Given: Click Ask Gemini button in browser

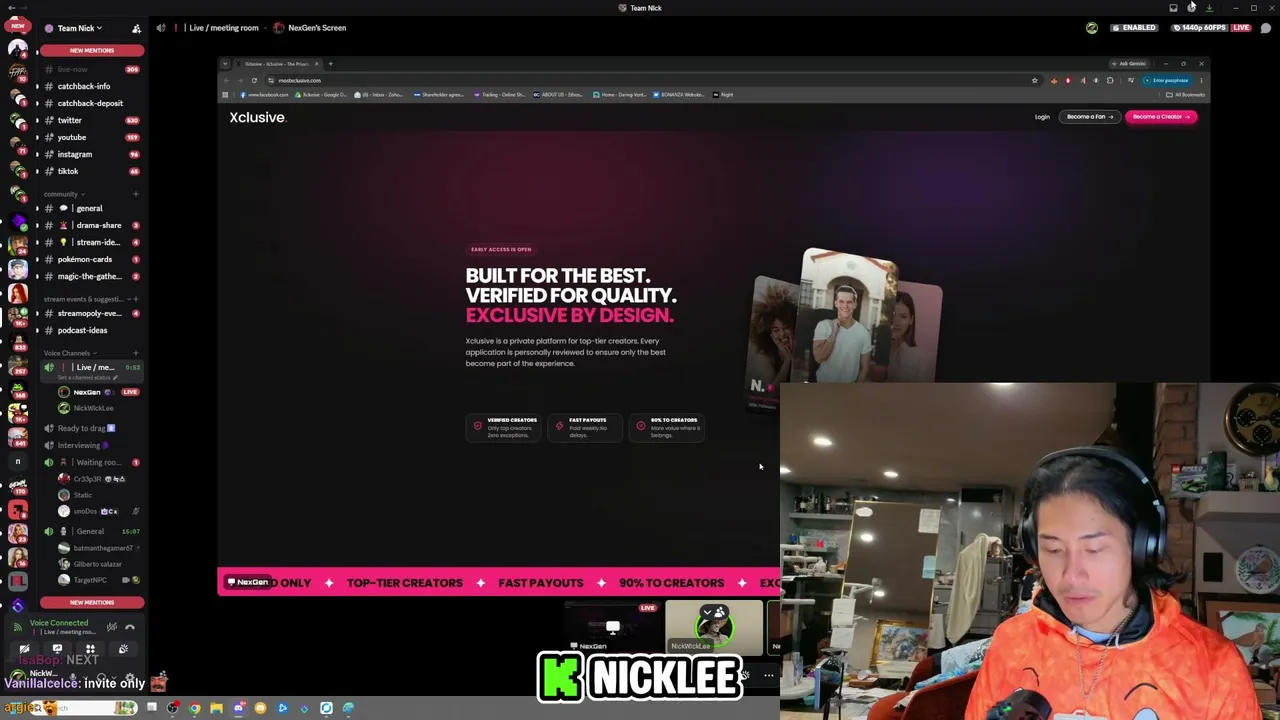Looking at the screenshot, I should [1130, 64].
